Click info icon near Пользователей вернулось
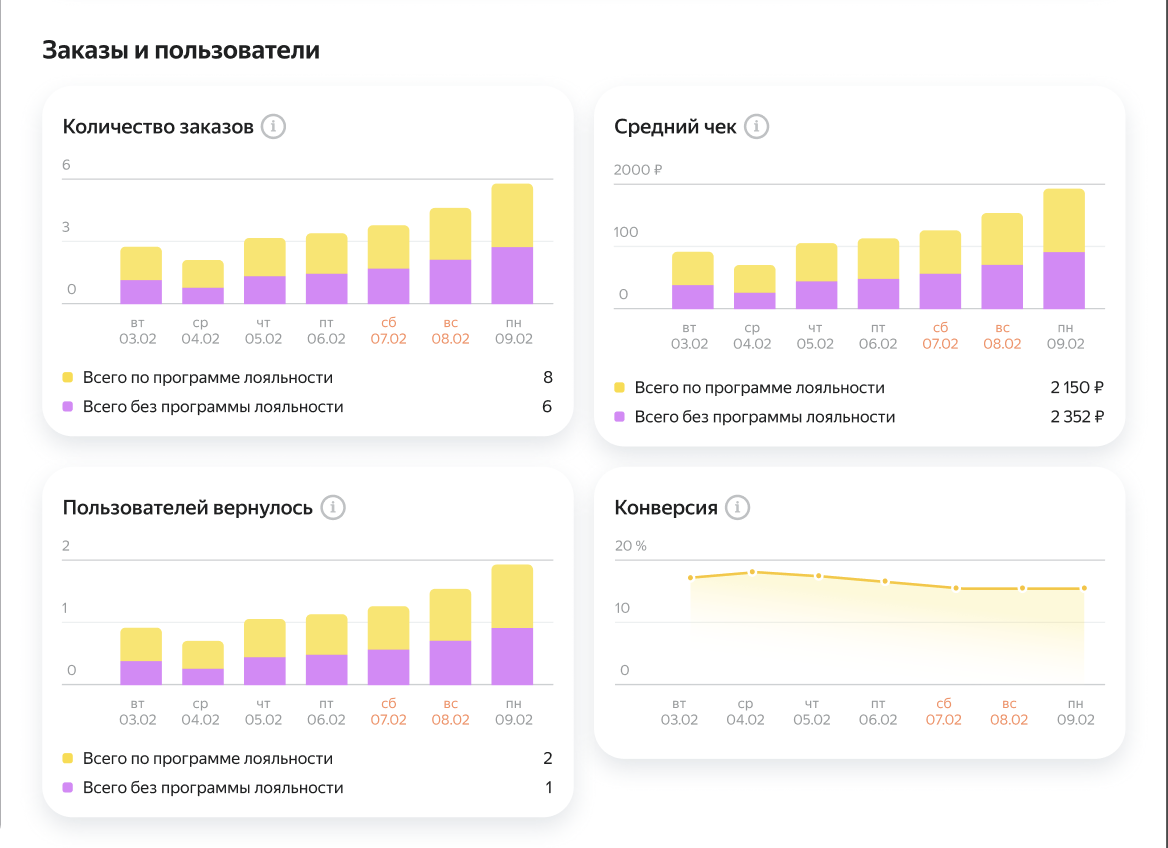1168x848 pixels. coord(332,508)
